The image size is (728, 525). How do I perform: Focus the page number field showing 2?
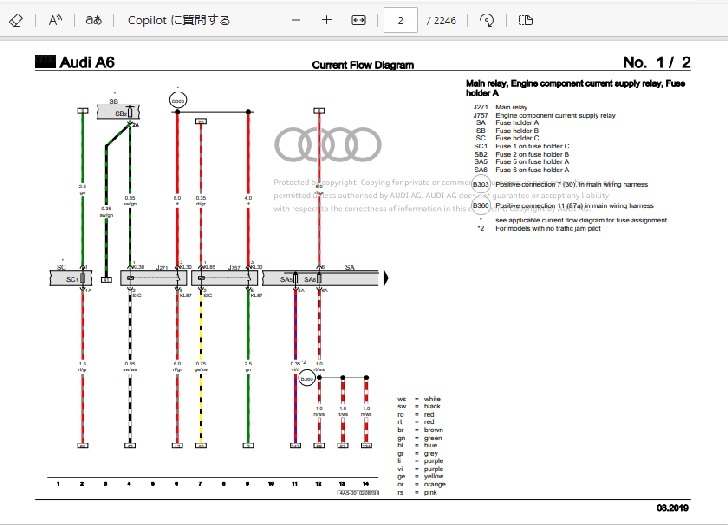400,20
